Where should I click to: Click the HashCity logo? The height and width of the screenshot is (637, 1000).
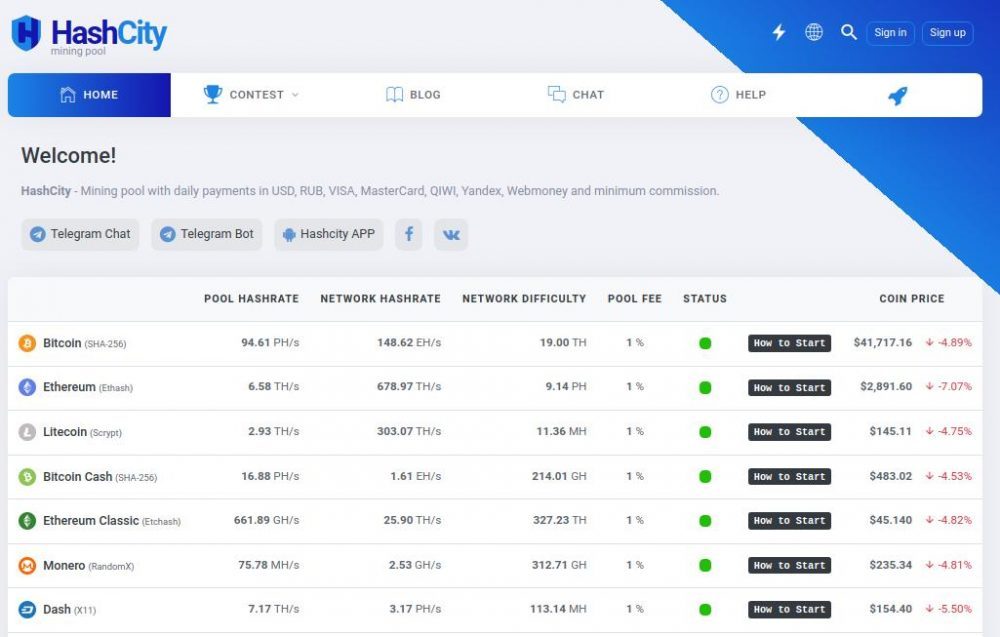coord(90,32)
